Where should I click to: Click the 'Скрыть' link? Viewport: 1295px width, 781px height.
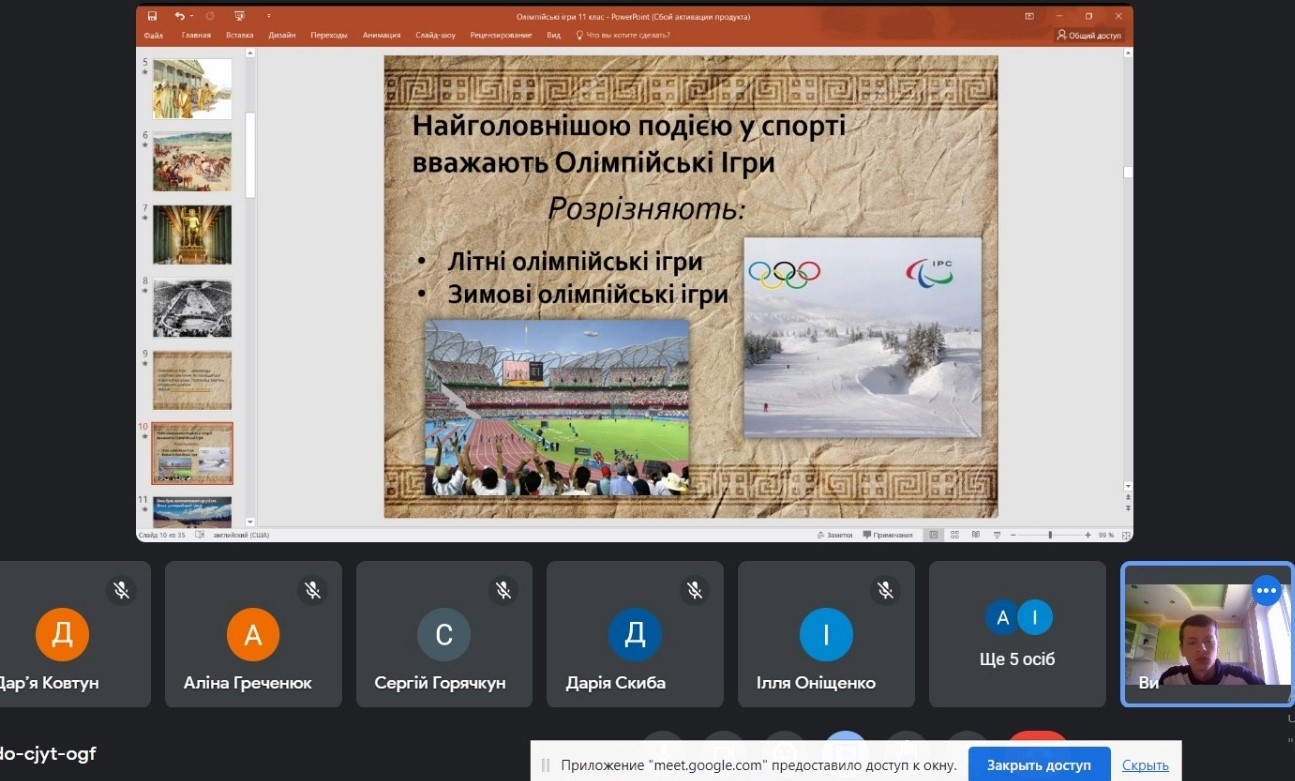coord(1145,765)
